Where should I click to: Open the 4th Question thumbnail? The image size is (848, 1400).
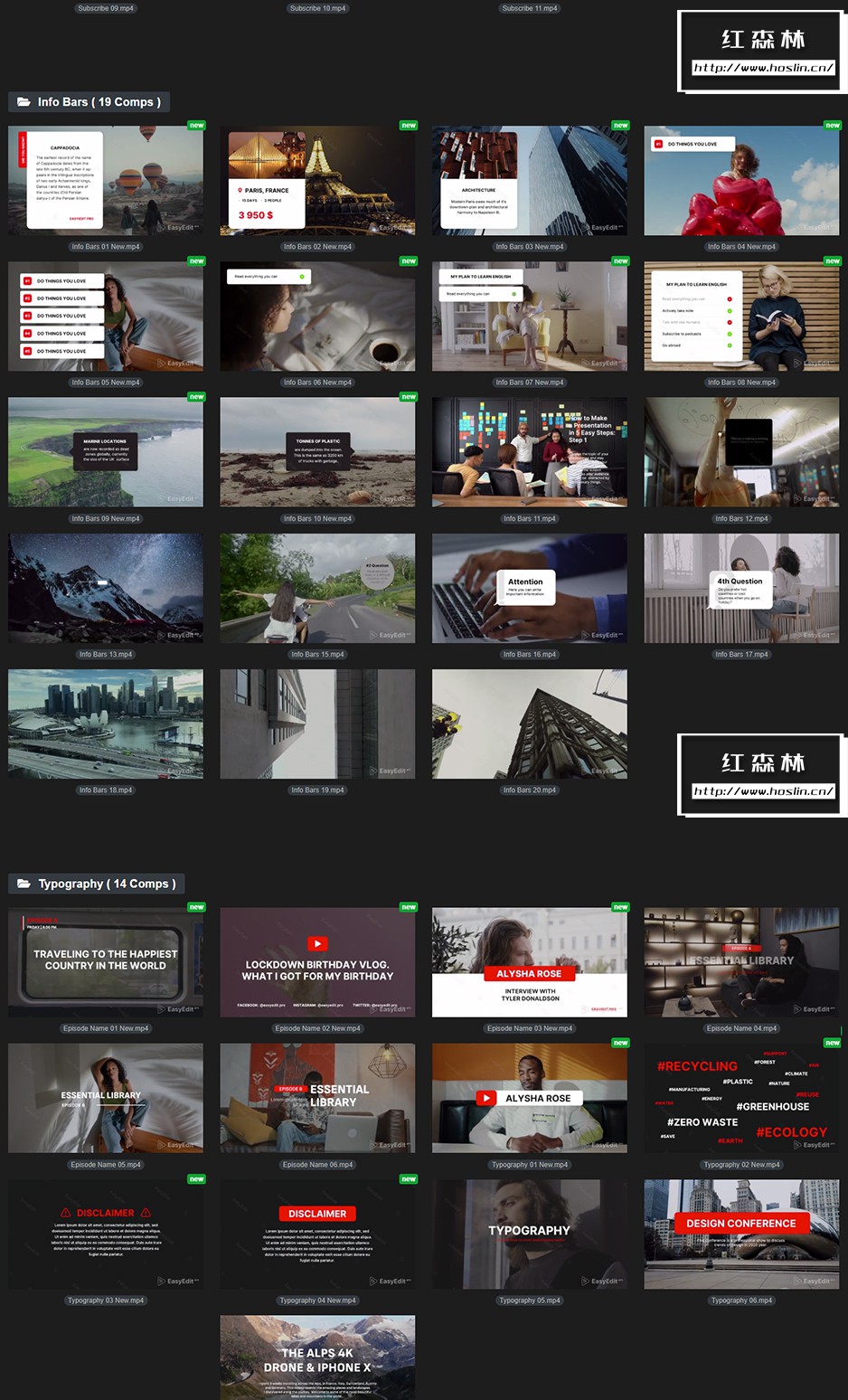(741, 588)
